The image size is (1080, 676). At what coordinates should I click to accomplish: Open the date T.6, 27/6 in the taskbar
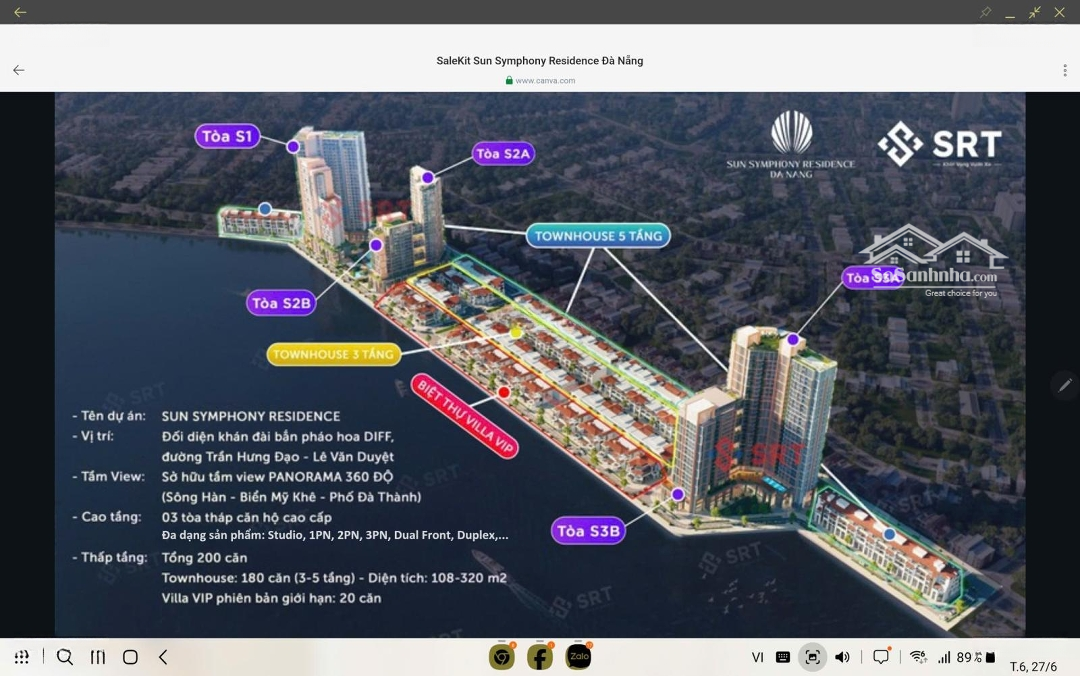(x=1033, y=666)
